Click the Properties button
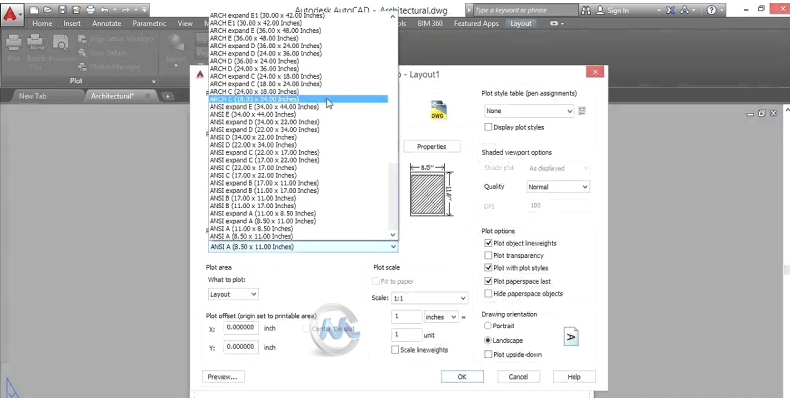The image size is (790, 398). 432,147
